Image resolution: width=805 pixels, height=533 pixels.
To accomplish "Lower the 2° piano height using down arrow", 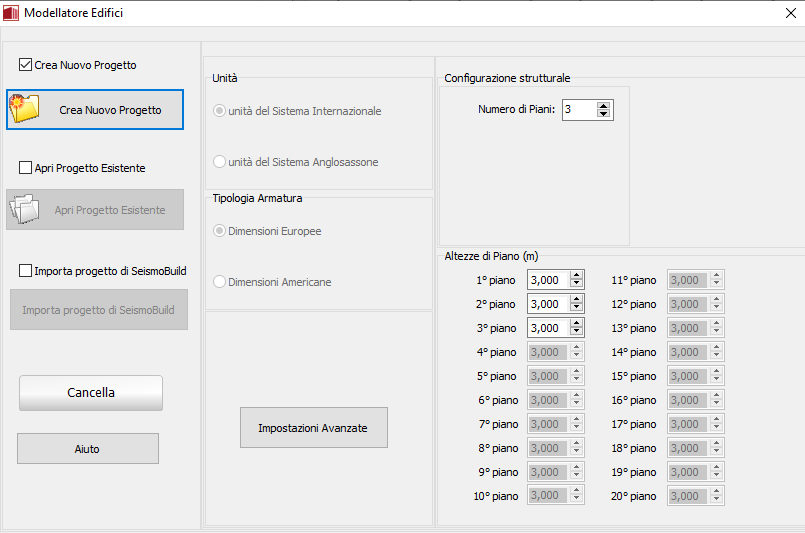I will [576, 308].
